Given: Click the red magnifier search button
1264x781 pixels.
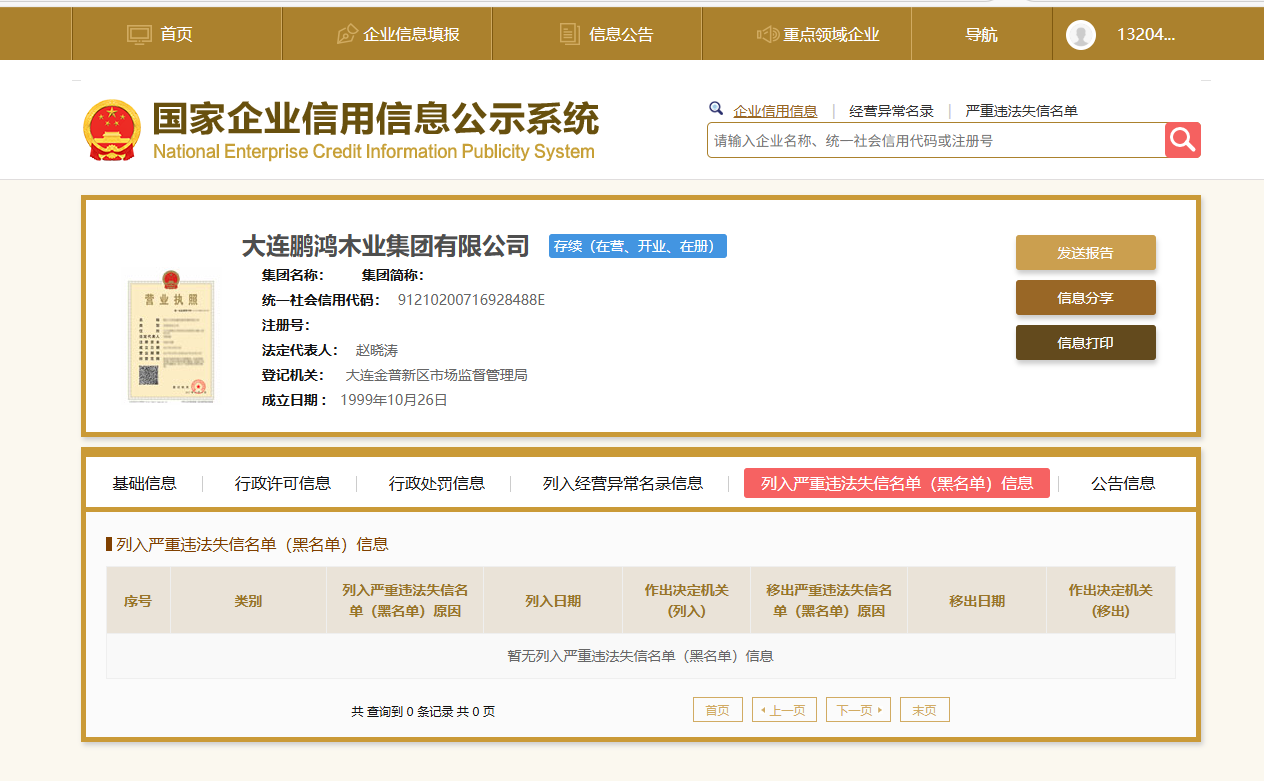Looking at the screenshot, I should [x=1182, y=140].
